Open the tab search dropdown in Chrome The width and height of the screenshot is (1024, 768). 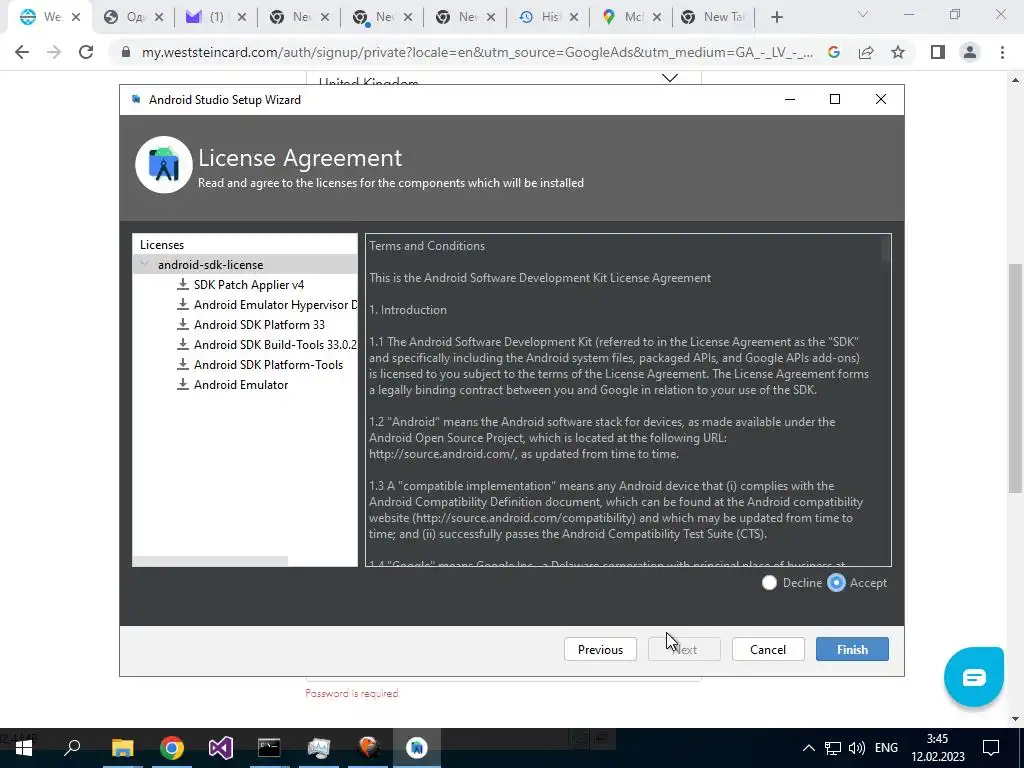click(863, 14)
